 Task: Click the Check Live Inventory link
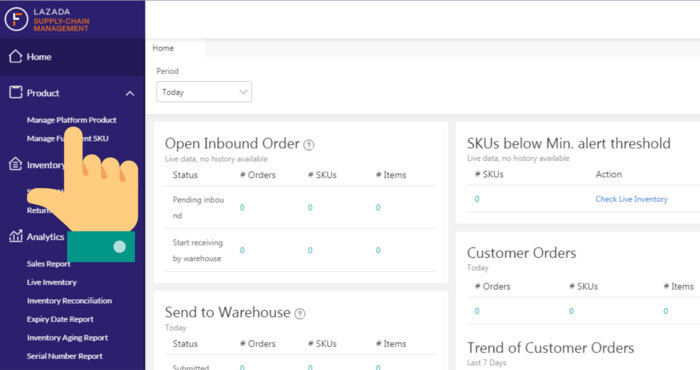coord(631,199)
